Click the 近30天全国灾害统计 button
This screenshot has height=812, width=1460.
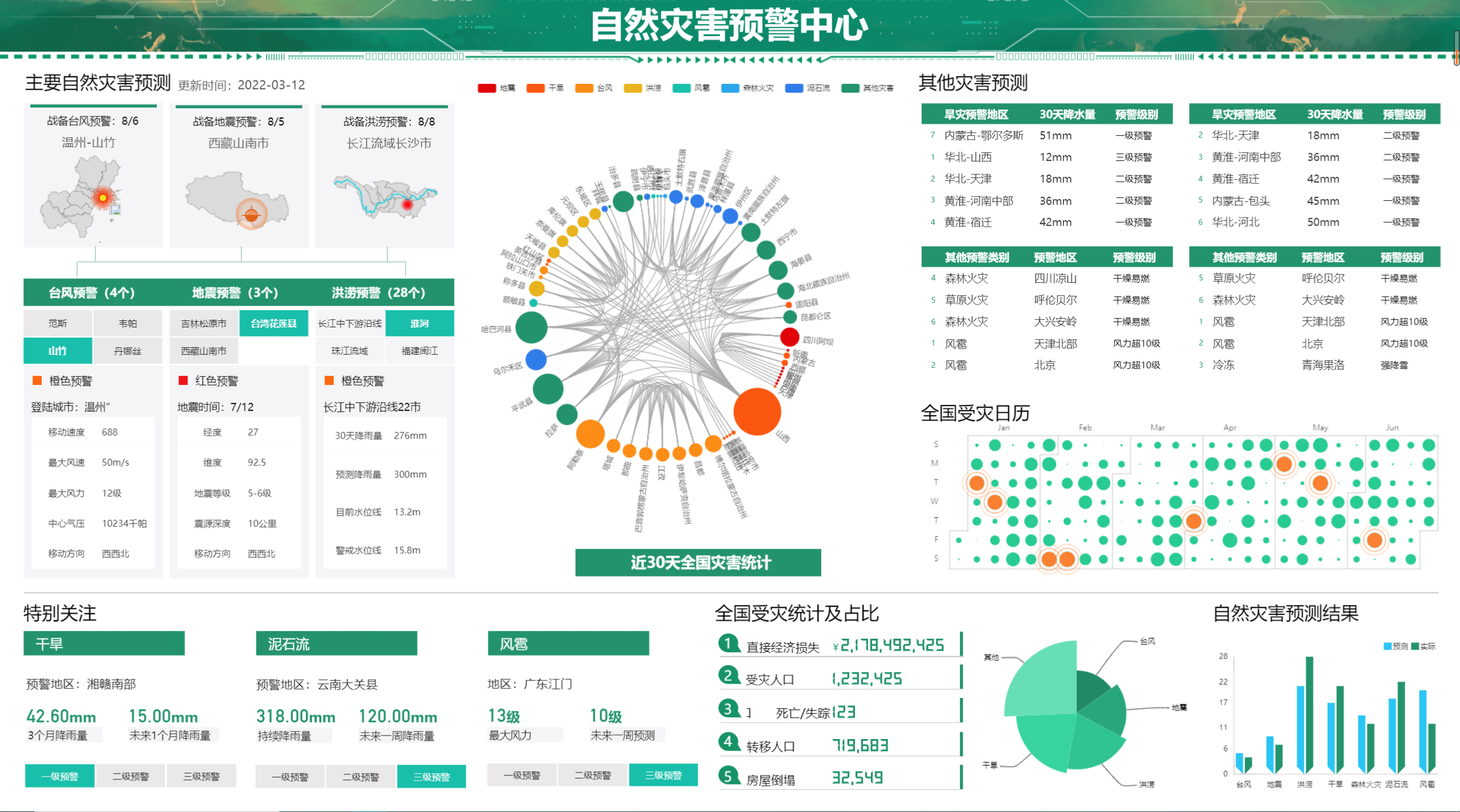click(x=698, y=563)
